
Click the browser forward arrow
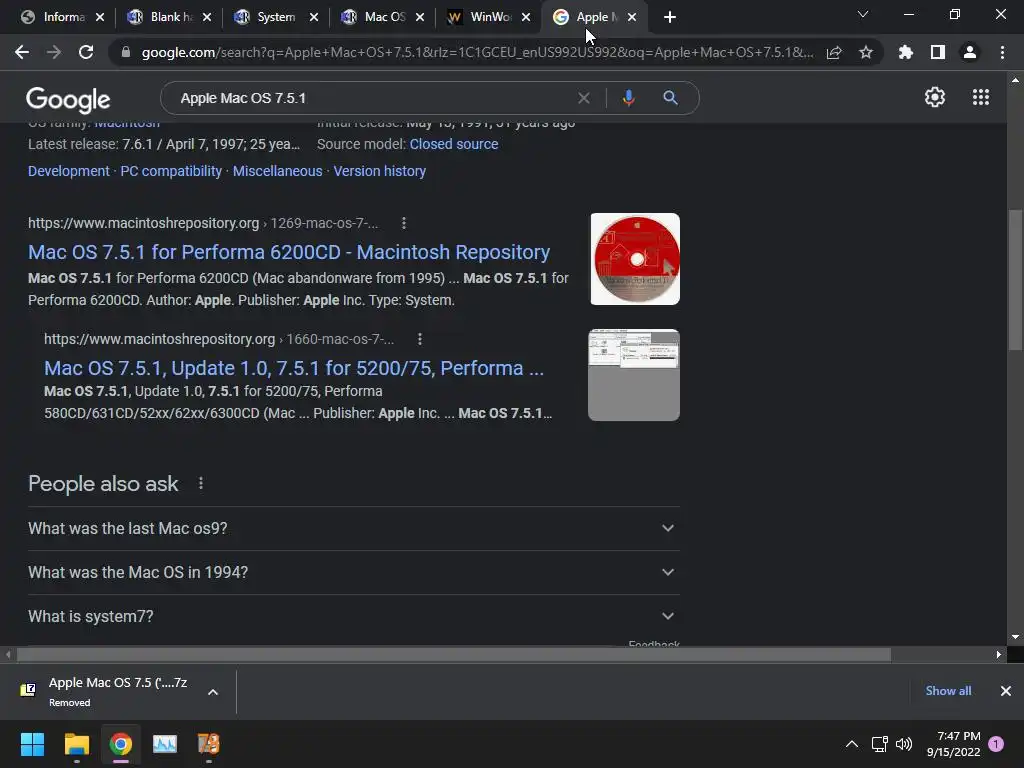point(54,52)
